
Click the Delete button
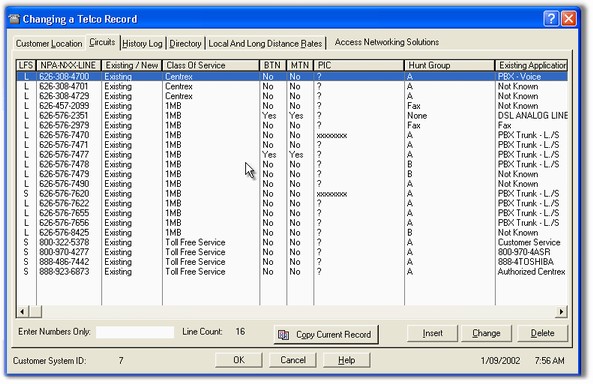[x=542, y=333]
